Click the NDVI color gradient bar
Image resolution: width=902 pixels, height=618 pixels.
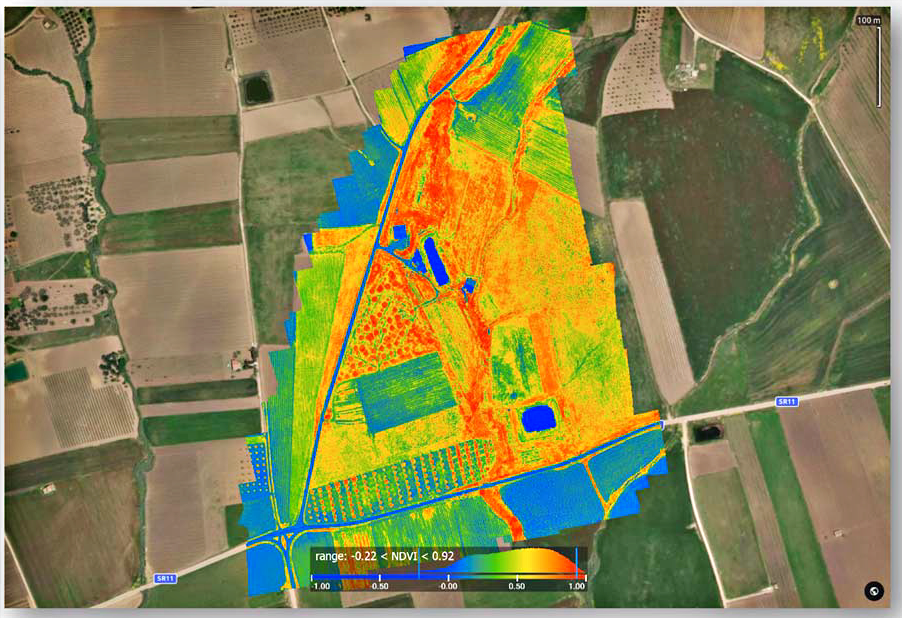coord(449,575)
